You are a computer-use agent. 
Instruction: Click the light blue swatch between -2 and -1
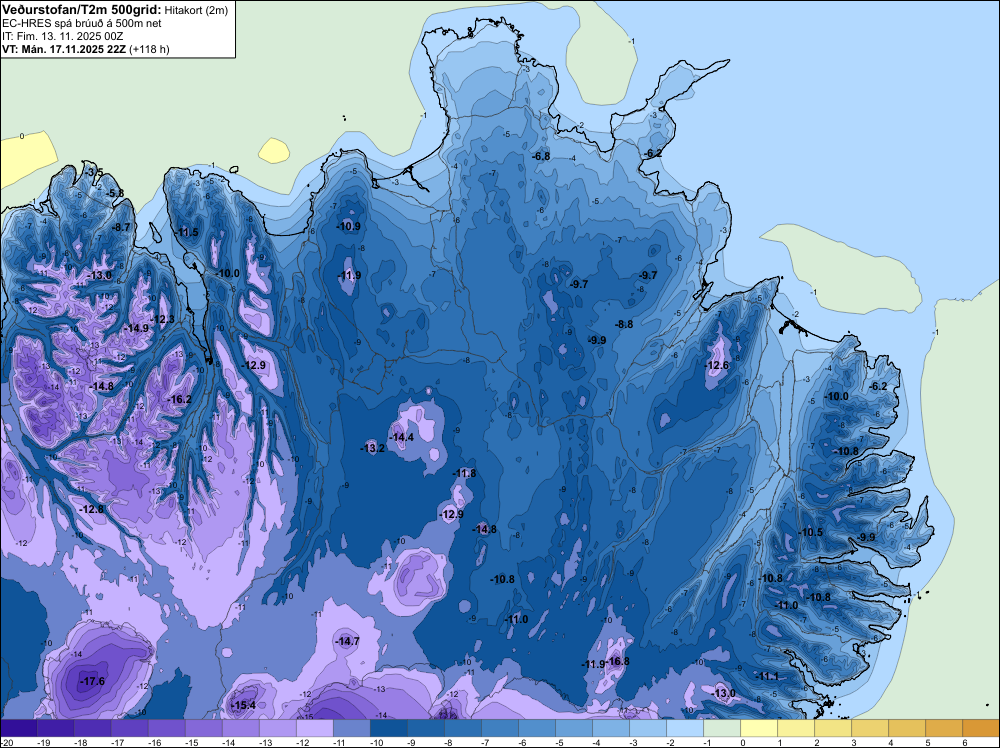(686, 728)
